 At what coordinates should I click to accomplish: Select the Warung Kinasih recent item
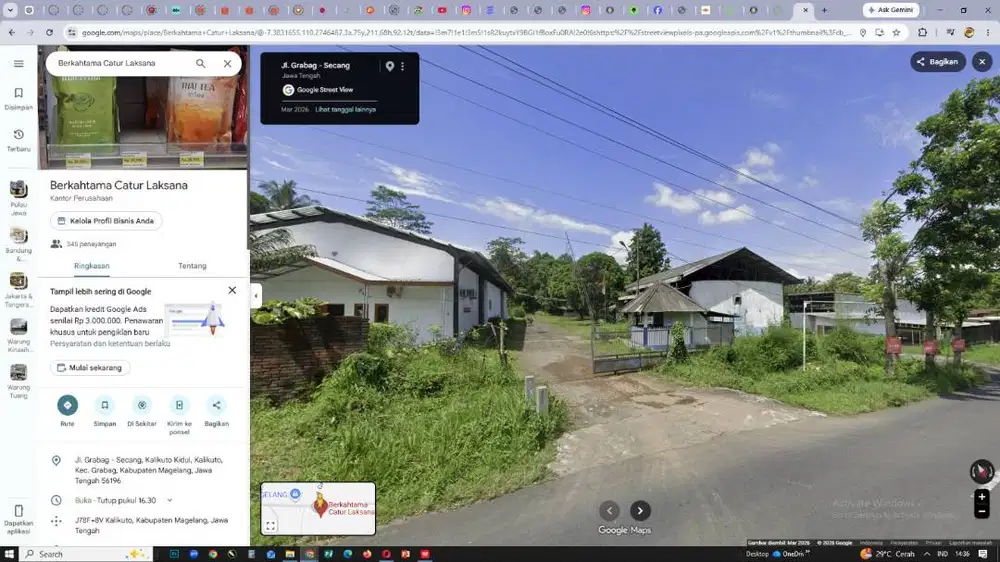click(x=18, y=336)
